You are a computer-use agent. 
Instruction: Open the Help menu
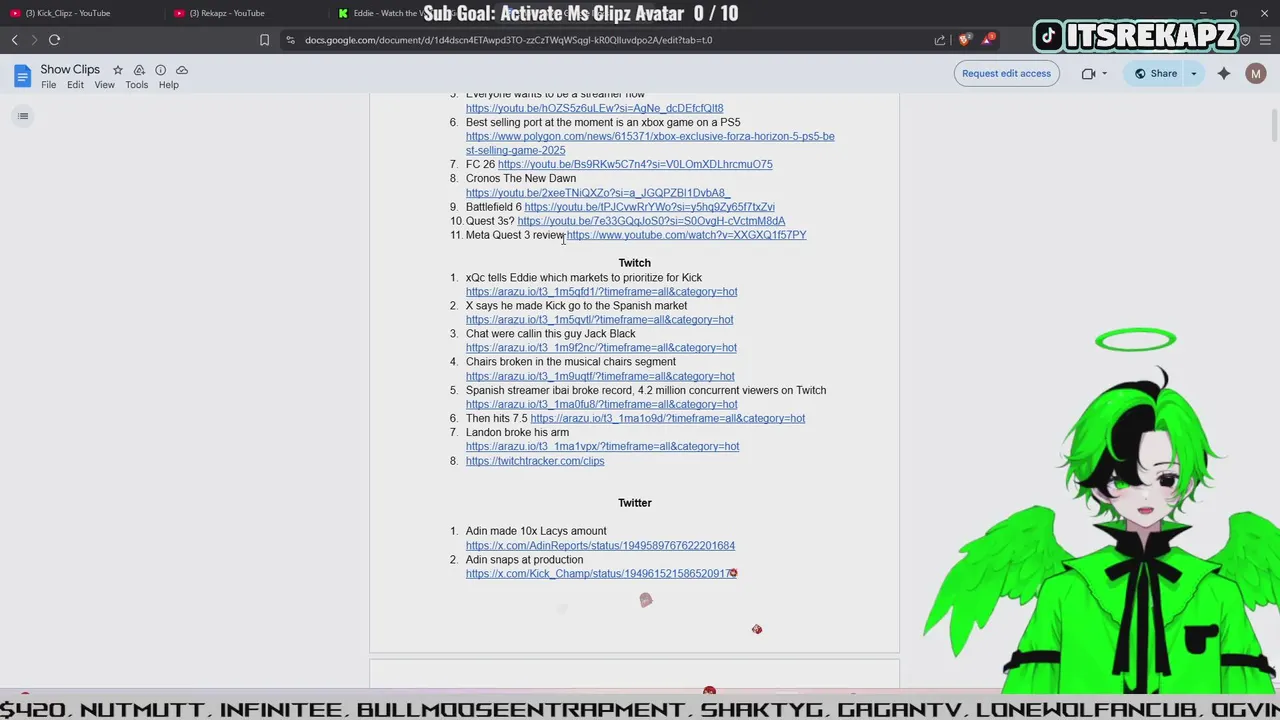[168, 85]
